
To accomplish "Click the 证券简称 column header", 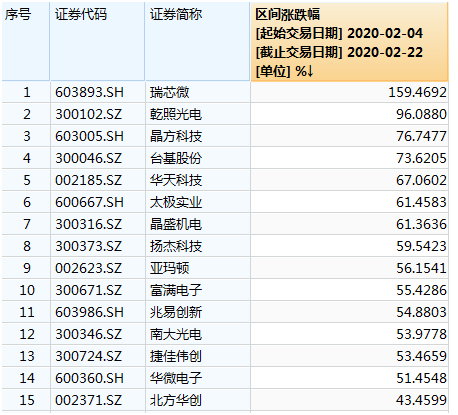I will [197, 42].
